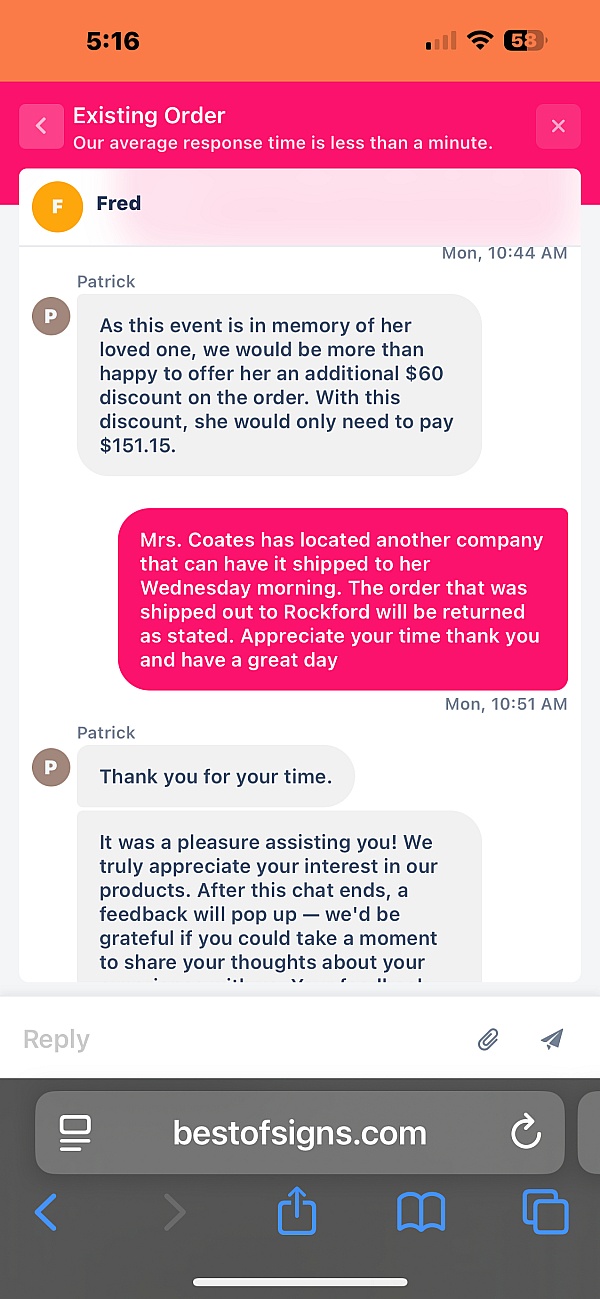Tap the Reply text field

click(x=240, y=1040)
